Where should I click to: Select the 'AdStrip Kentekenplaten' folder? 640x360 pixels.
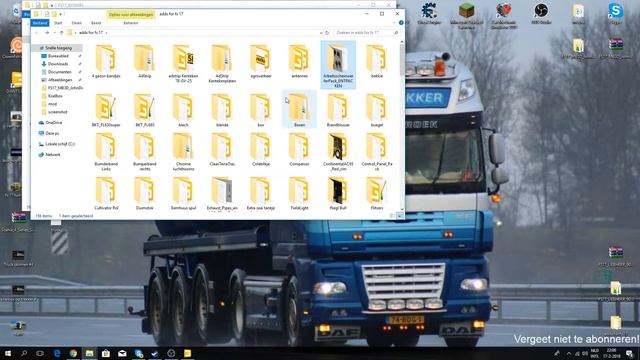coord(222,64)
